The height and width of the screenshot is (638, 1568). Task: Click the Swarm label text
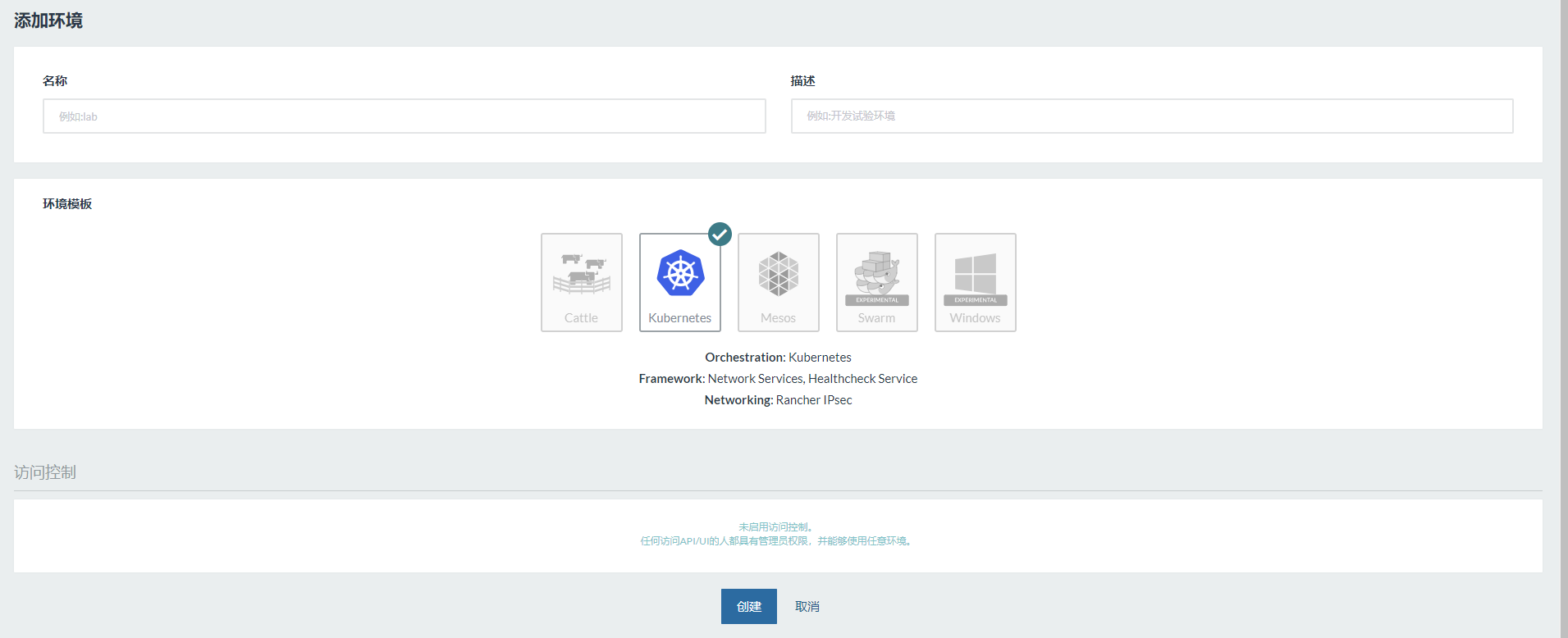pyautogui.click(x=876, y=318)
